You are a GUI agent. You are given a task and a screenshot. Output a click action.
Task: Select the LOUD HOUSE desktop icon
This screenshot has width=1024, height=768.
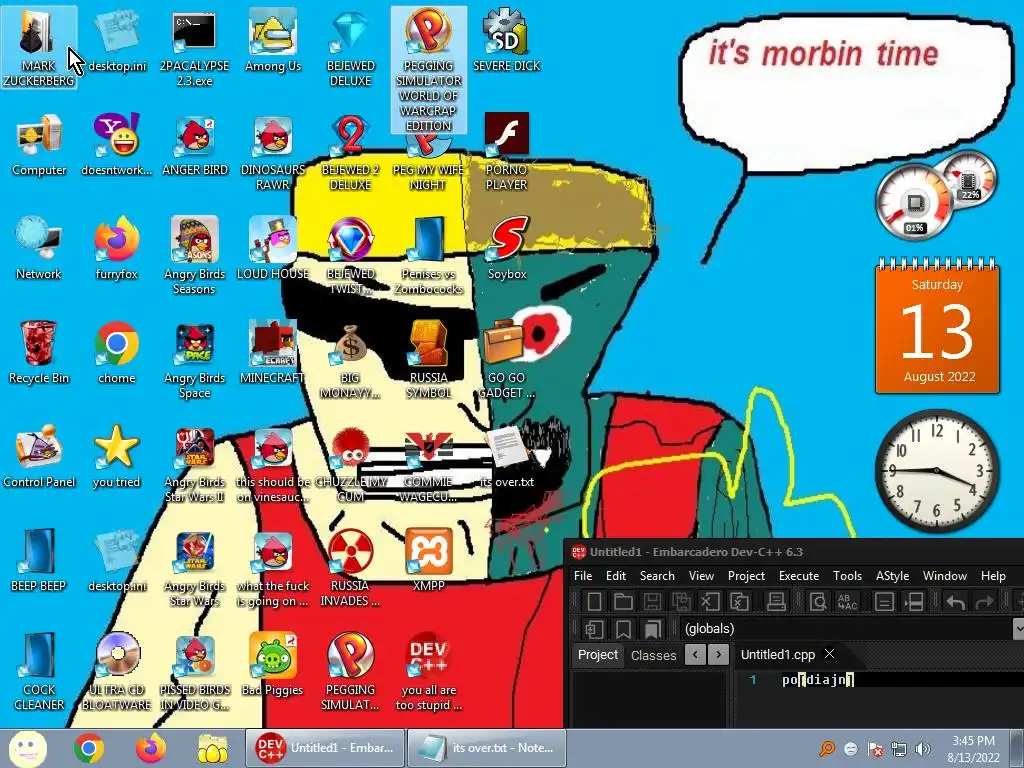click(272, 250)
